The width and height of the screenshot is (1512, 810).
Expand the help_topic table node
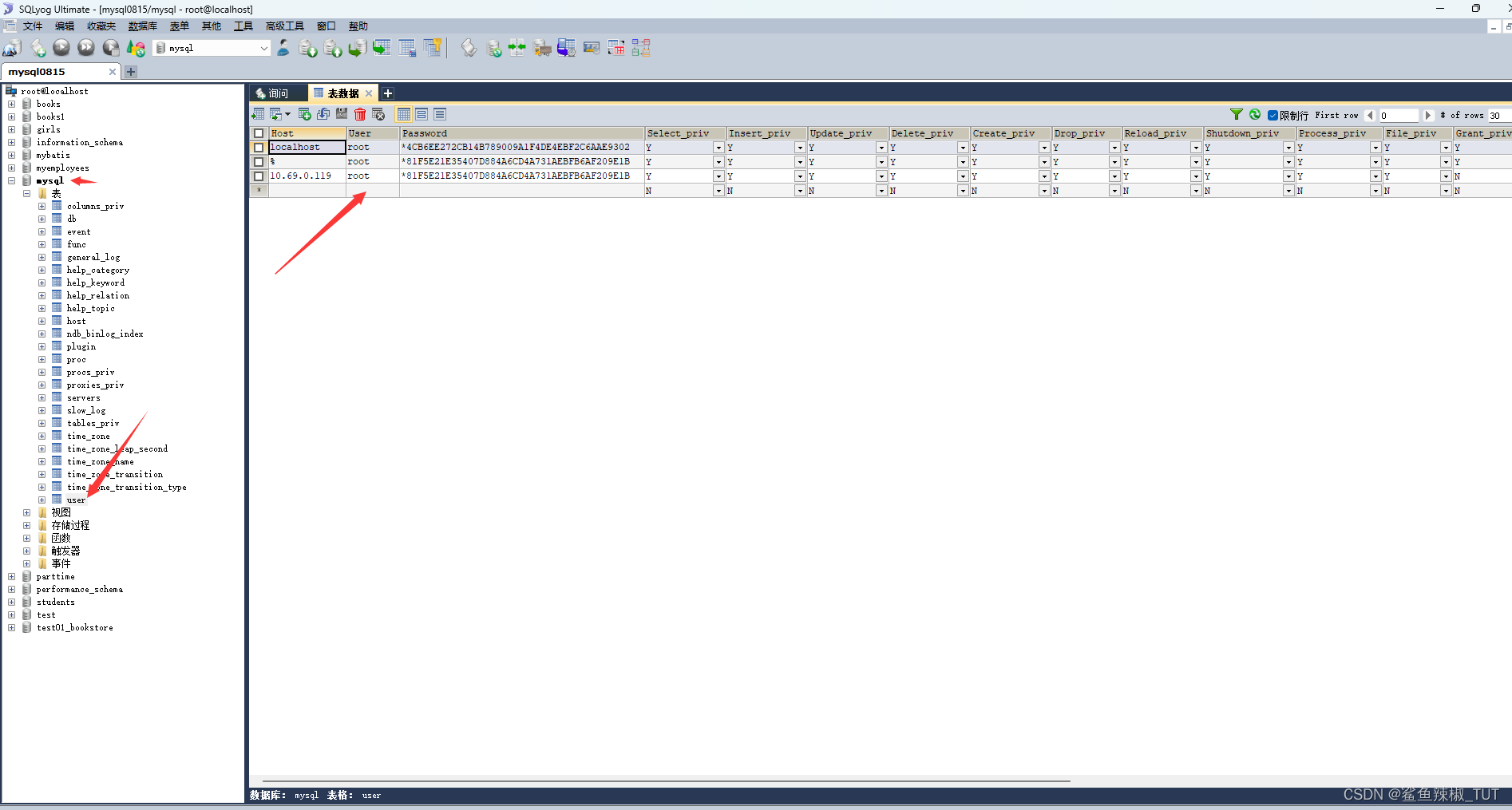[x=42, y=308]
